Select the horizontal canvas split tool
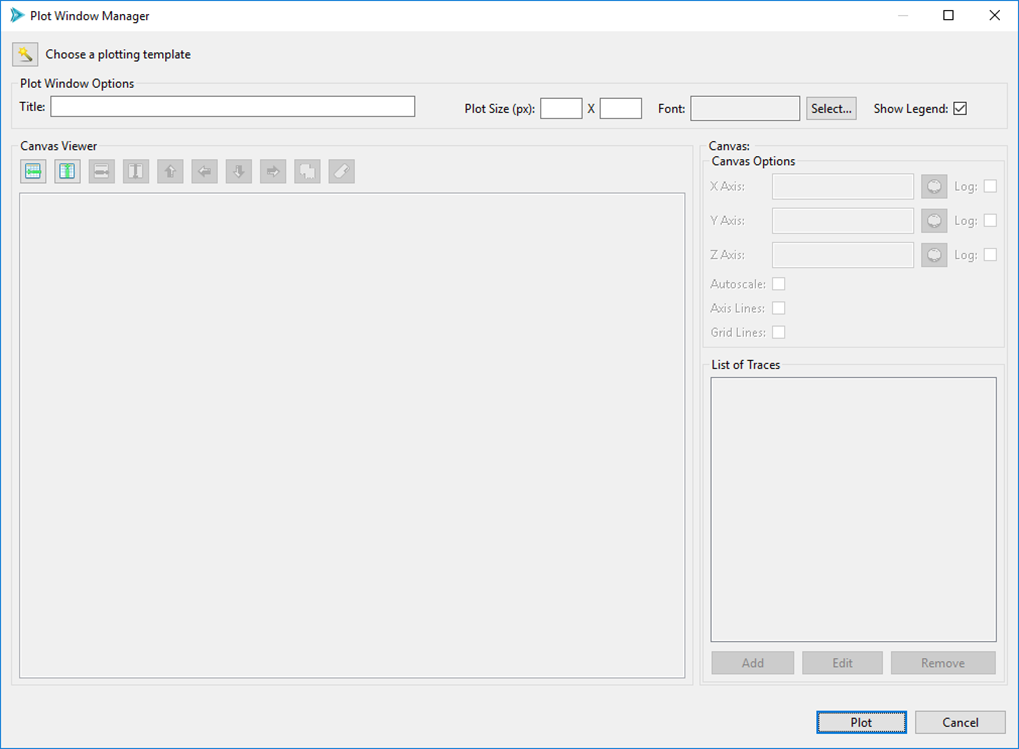 click(x=33, y=171)
